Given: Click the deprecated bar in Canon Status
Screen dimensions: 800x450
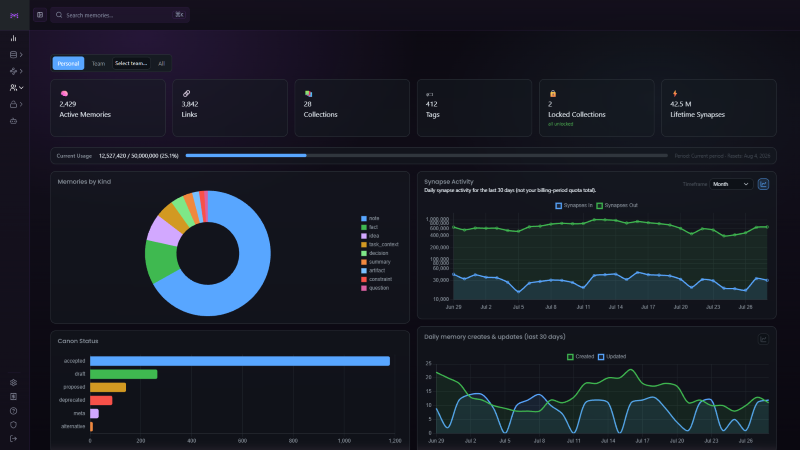Looking at the screenshot, I should point(101,401).
